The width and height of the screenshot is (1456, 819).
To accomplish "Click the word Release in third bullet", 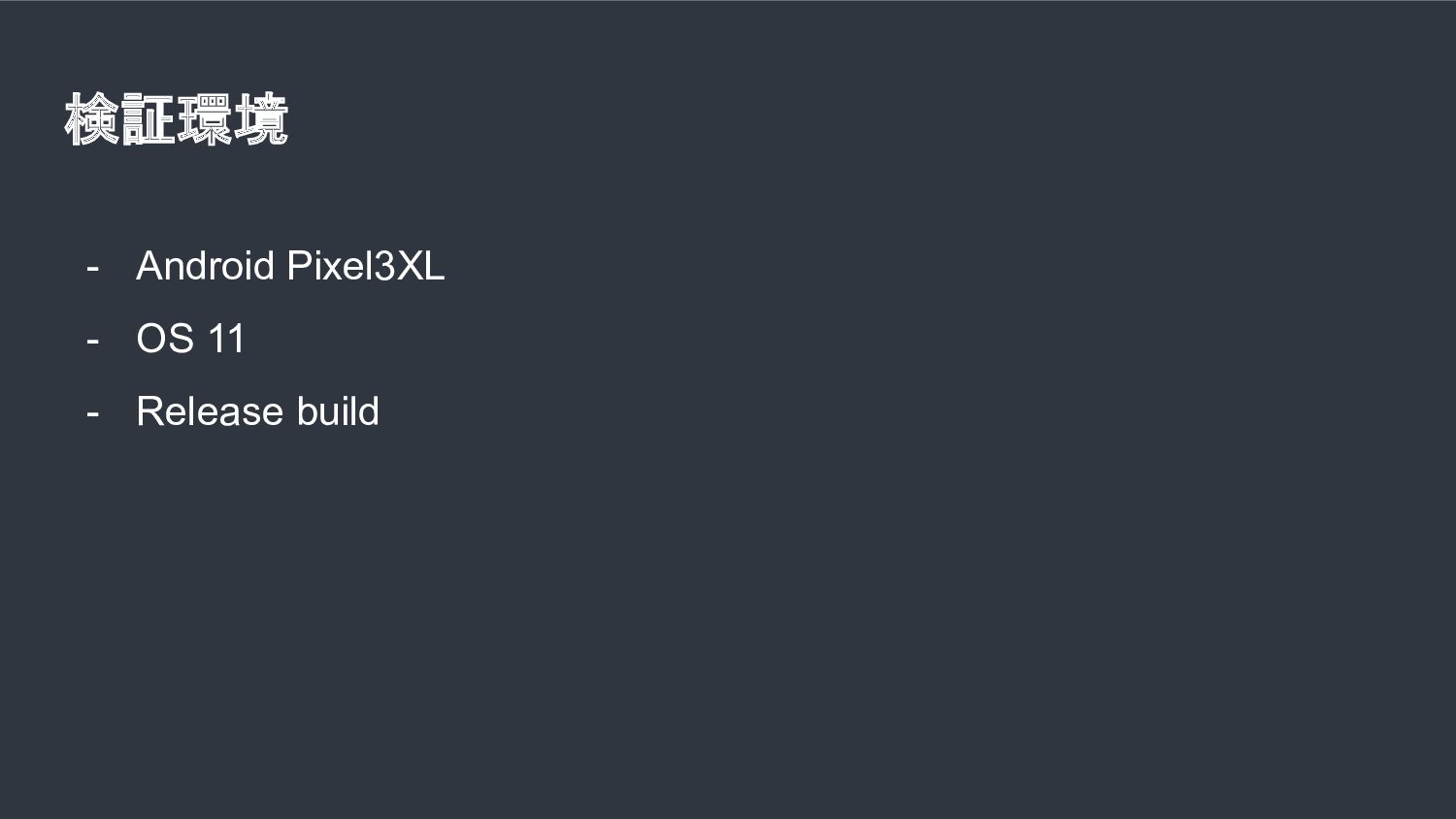I will click(x=211, y=411).
